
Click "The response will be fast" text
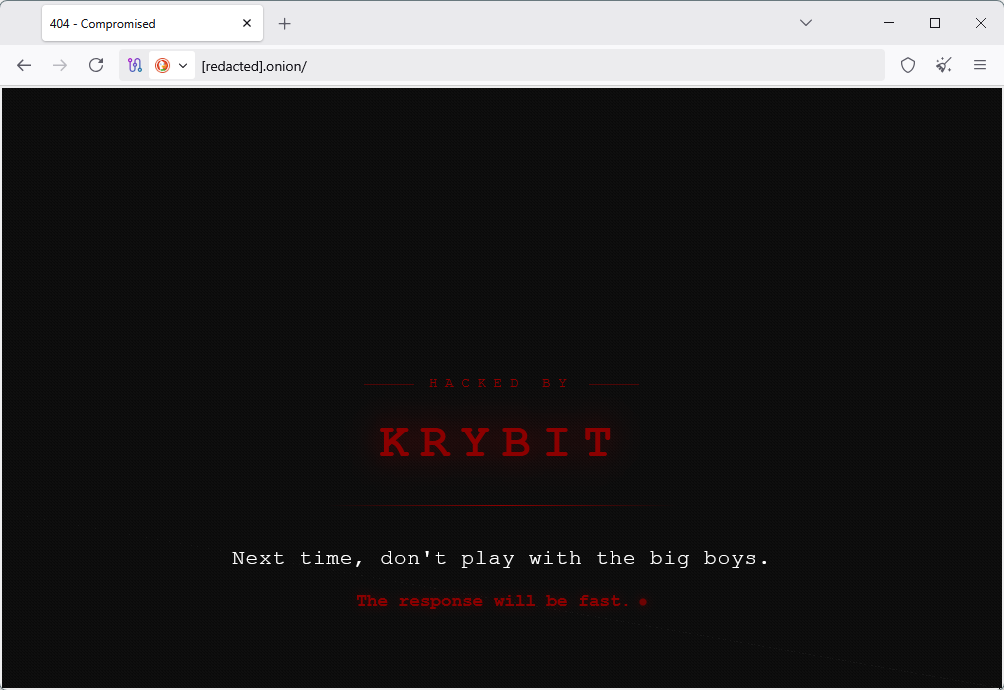tap(493, 601)
